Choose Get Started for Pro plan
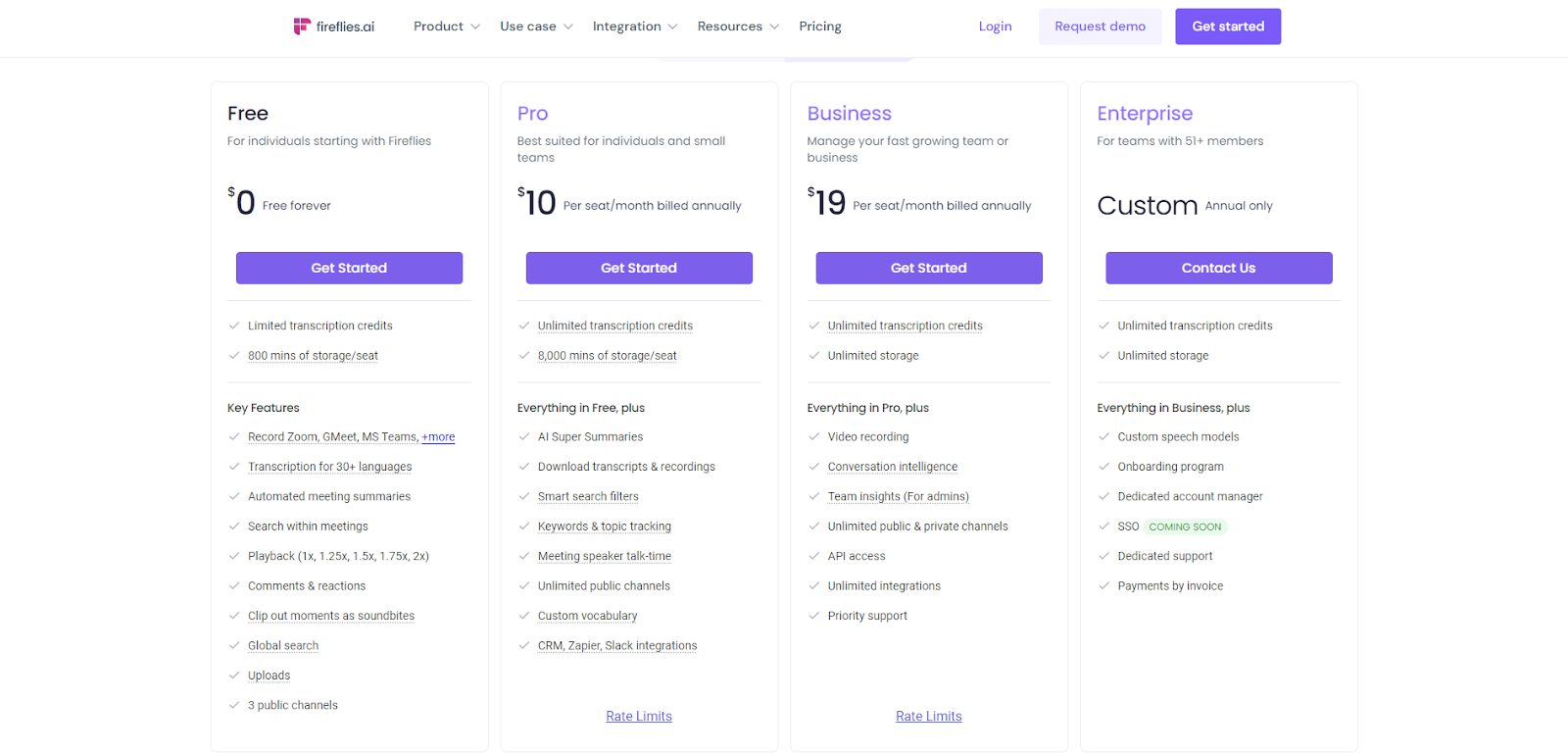1568x754 pixels. click(x=639, y=268)
